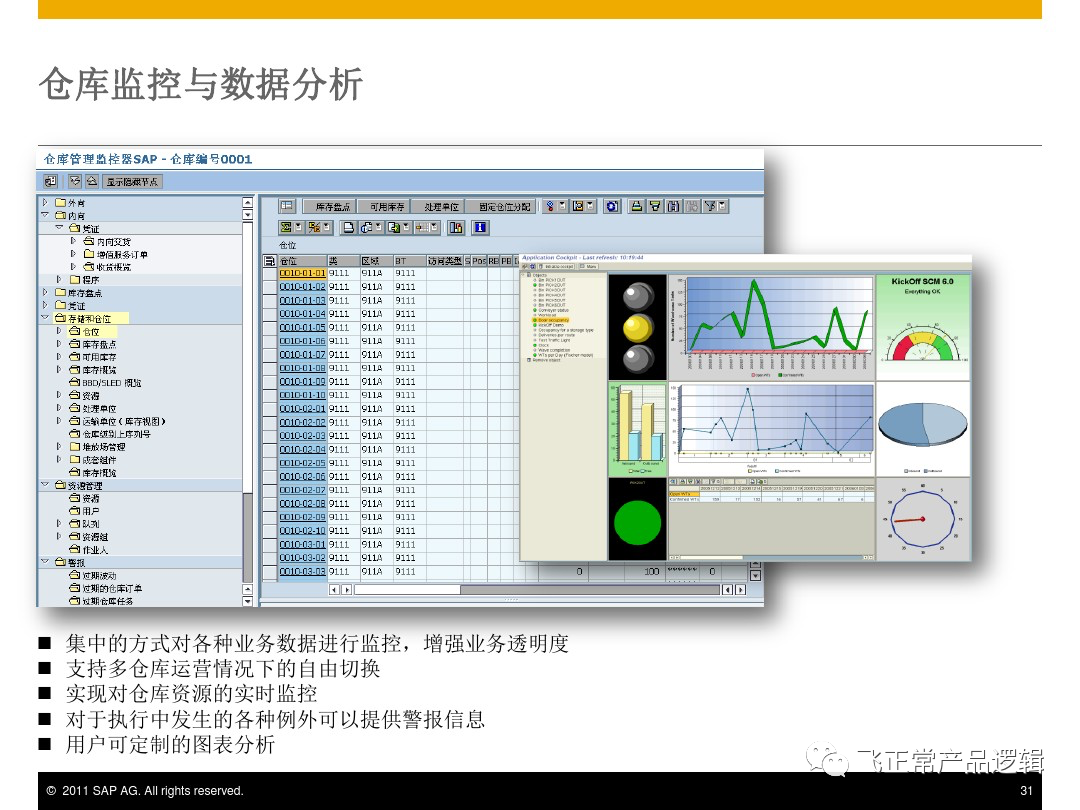Screen dimensions: 1080x810
Task: Click the subtotals icon
Action: pyautogui.click(x=314, y=227)
